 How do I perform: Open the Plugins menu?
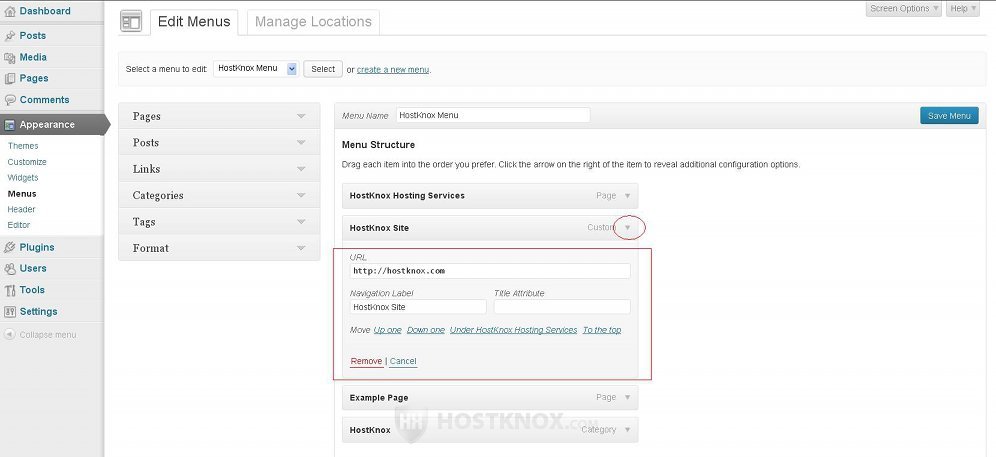click(x=37, y=247)
